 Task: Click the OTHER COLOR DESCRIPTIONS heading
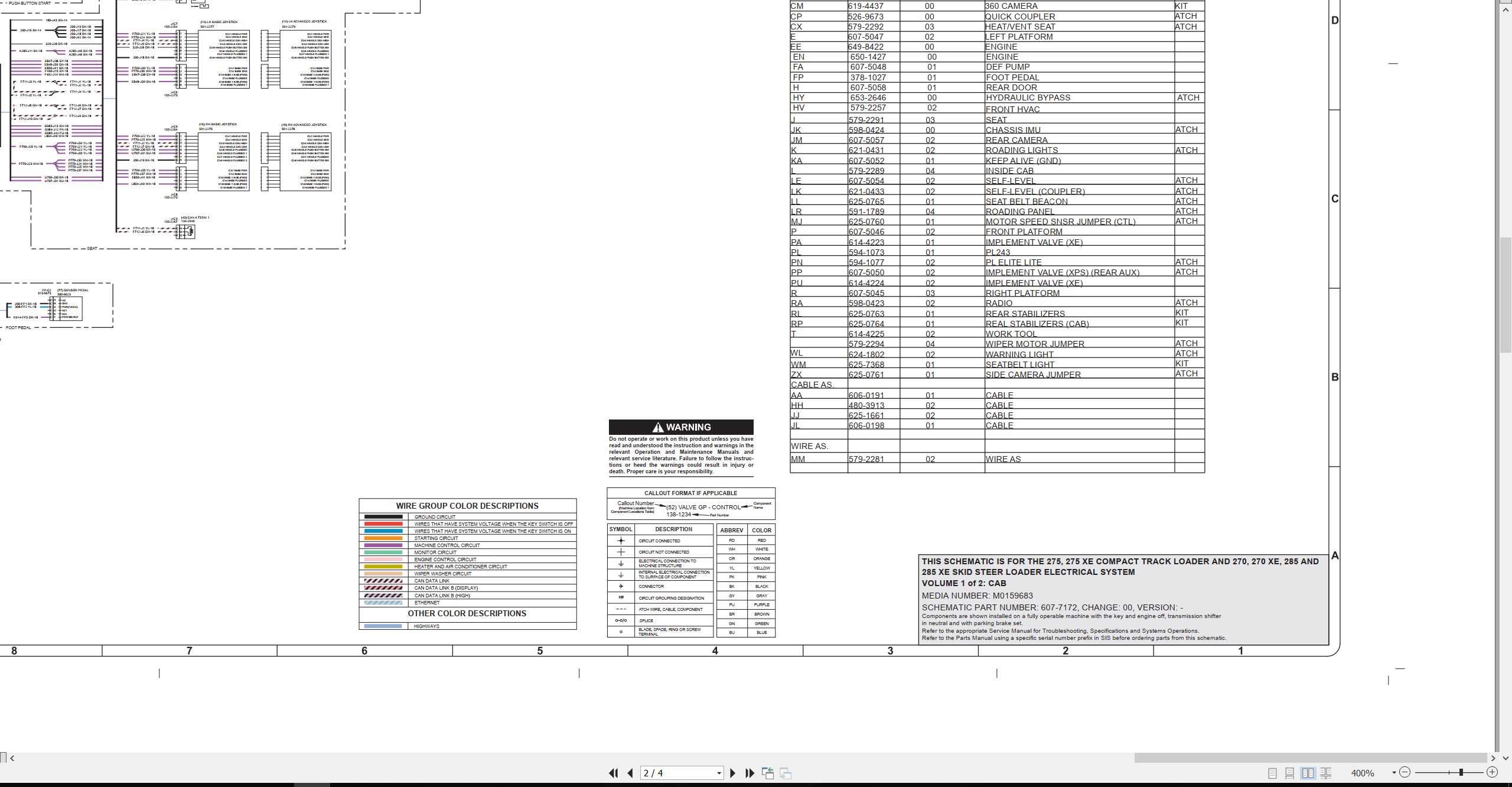[x=467, y=613]
